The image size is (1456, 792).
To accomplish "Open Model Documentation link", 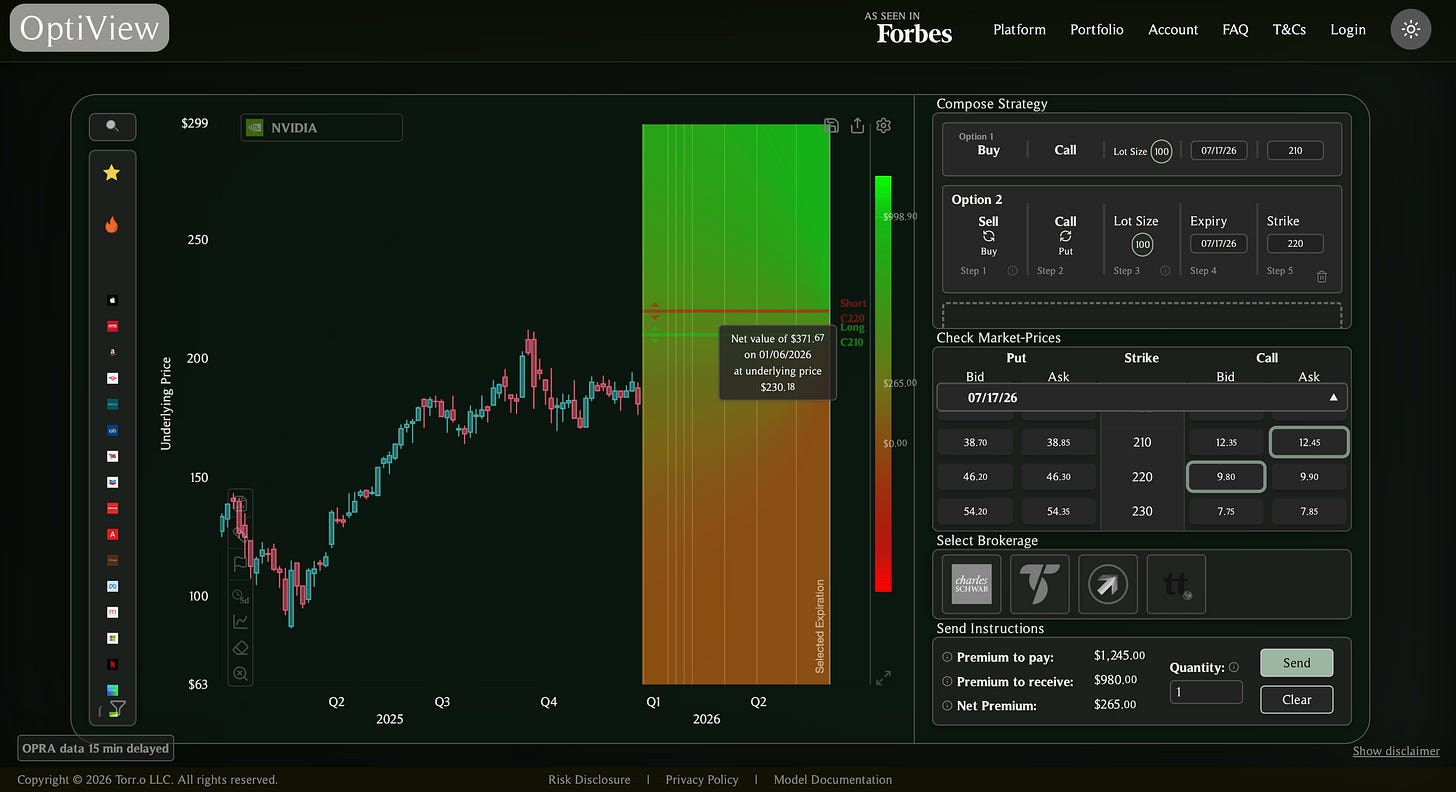I will pyautogui.click(x=831, y=780).
